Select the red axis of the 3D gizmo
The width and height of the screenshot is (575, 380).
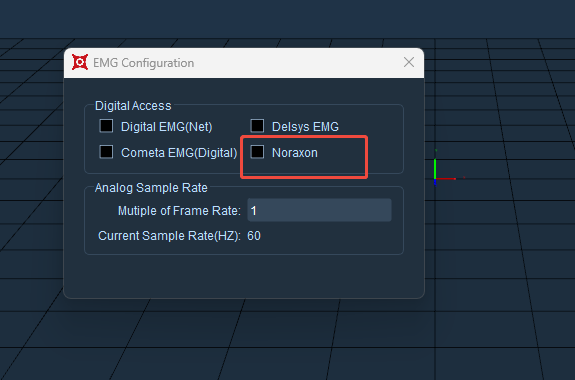click(446, 179)
